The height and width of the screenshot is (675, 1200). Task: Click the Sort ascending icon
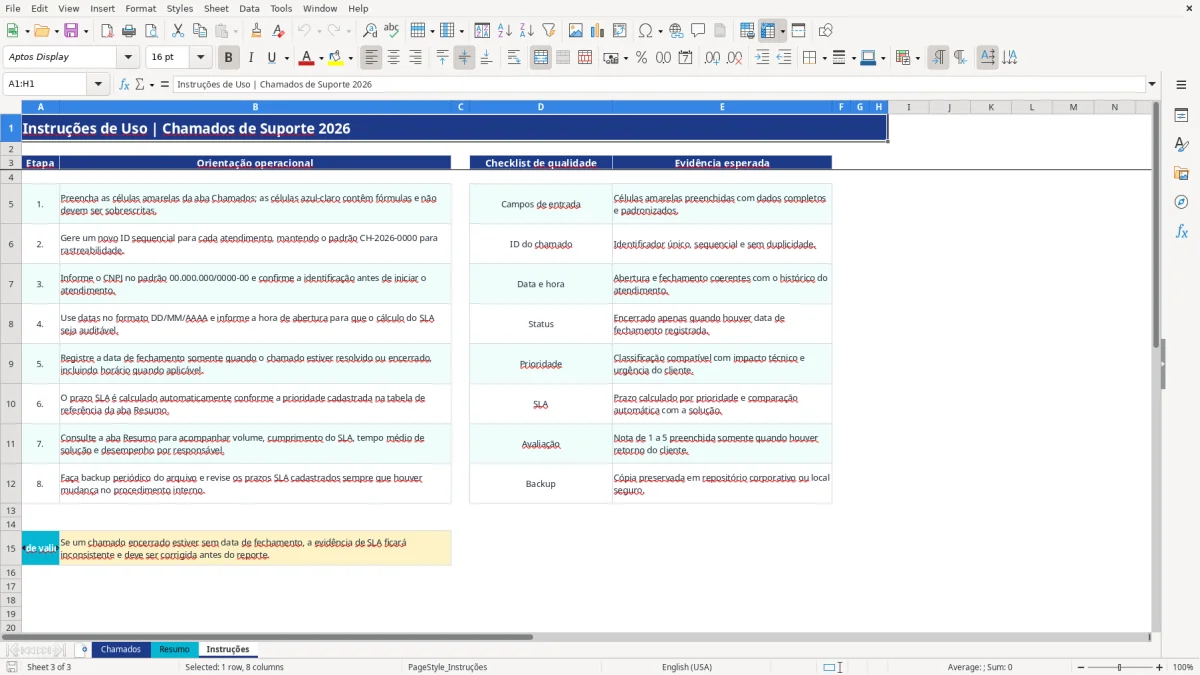(504, 31)
